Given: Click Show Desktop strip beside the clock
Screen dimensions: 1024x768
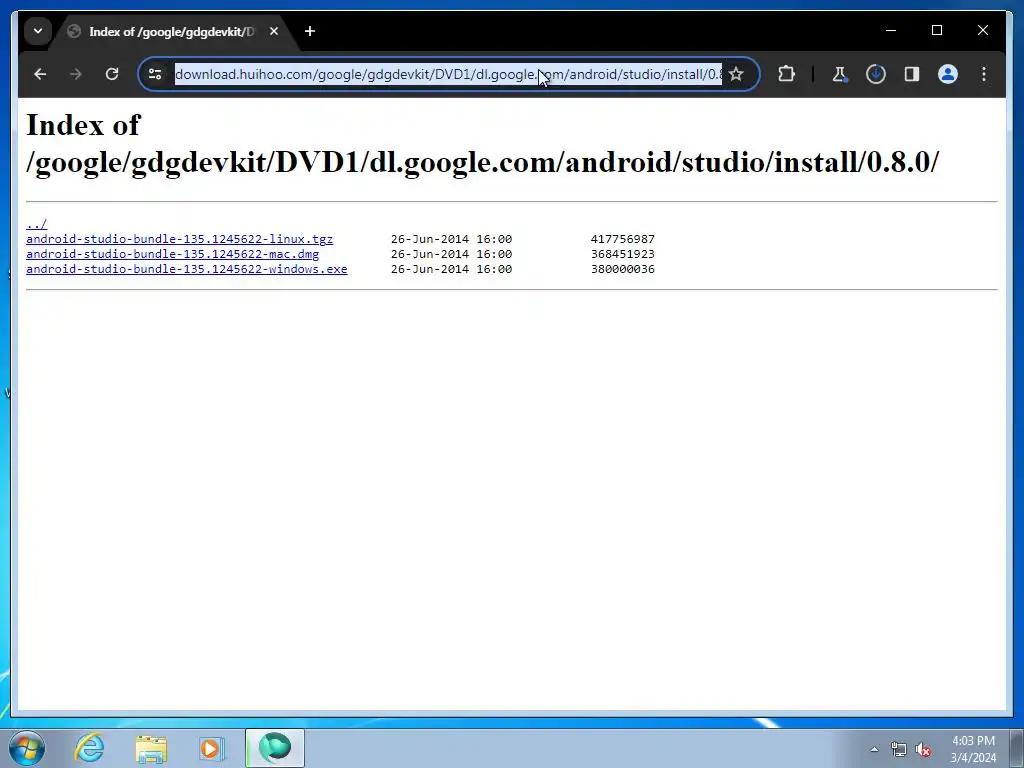Looking at the screenshot, I should [x=1018, y=749].
